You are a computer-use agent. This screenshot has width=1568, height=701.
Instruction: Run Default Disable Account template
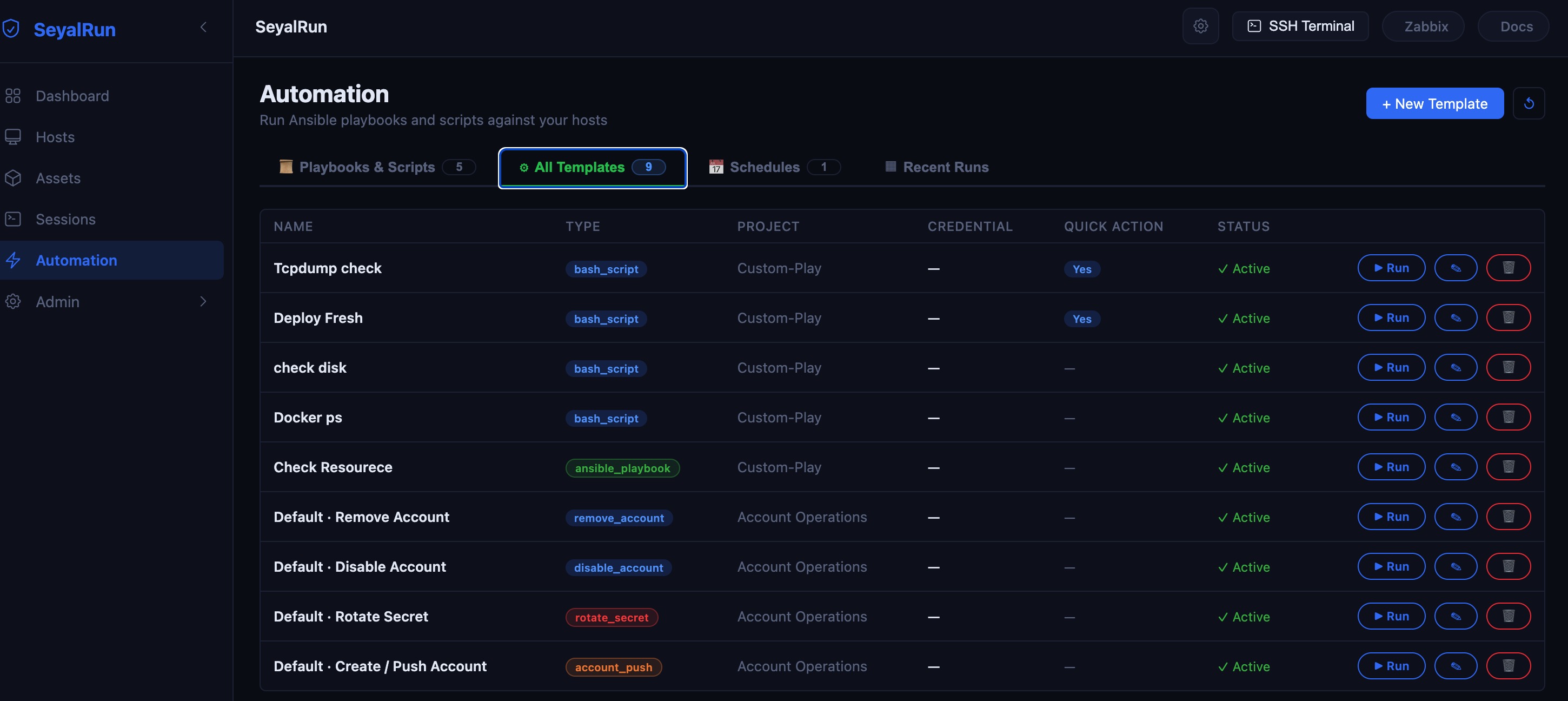[x=1392, y=566]
